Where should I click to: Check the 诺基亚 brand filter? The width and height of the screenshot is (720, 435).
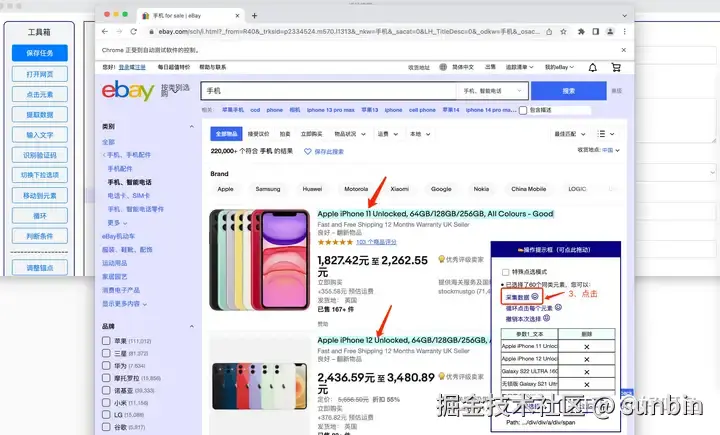point(106,390)
